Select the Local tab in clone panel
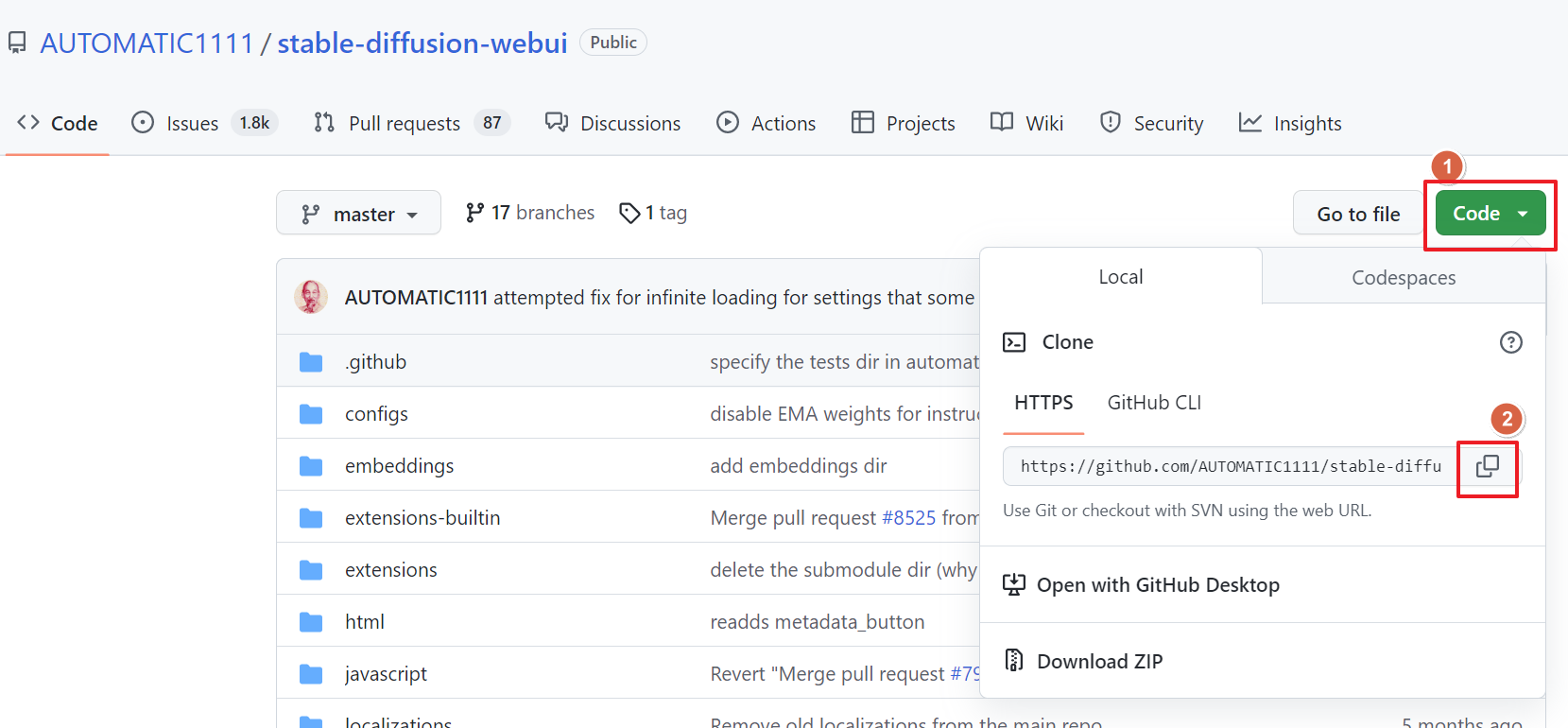This screenshot has height=728, width=1568. [1121, 276]
